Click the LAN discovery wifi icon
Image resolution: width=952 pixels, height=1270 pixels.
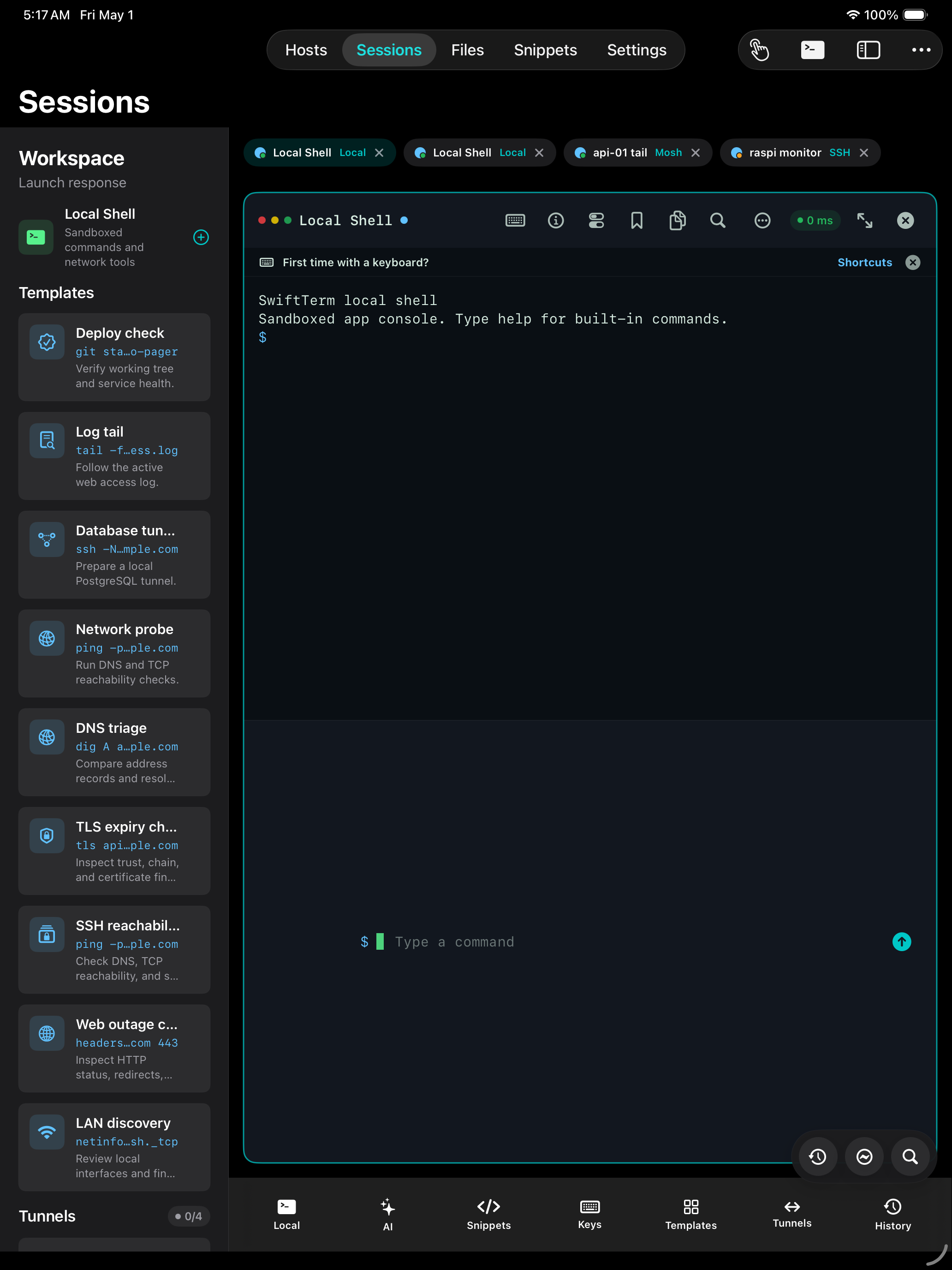[47, 1132]
